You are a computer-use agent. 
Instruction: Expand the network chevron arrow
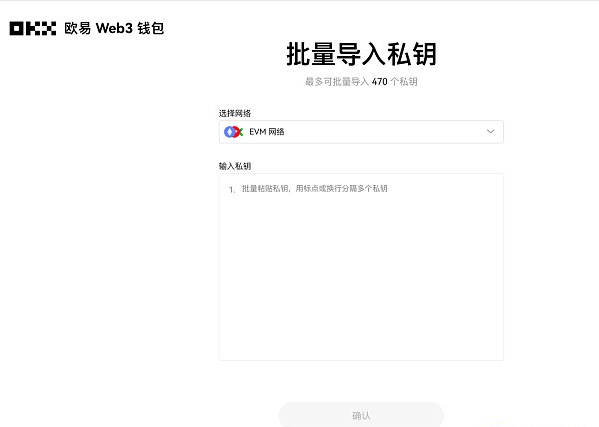click(491, 132)
